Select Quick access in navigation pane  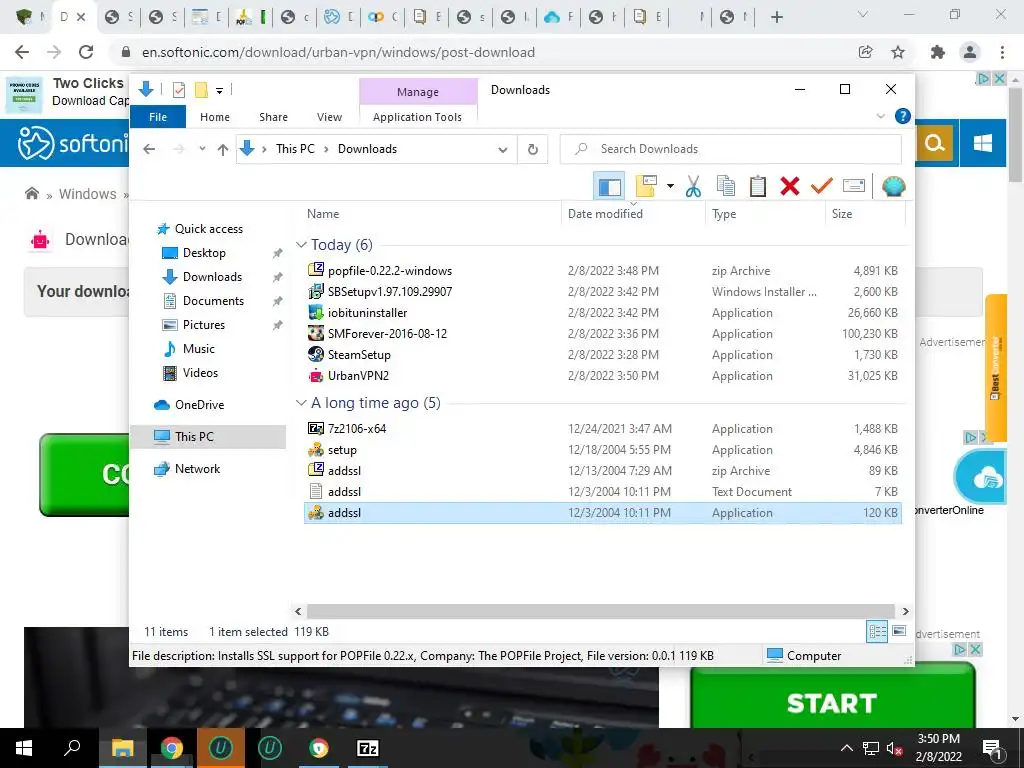pos(208,229)
